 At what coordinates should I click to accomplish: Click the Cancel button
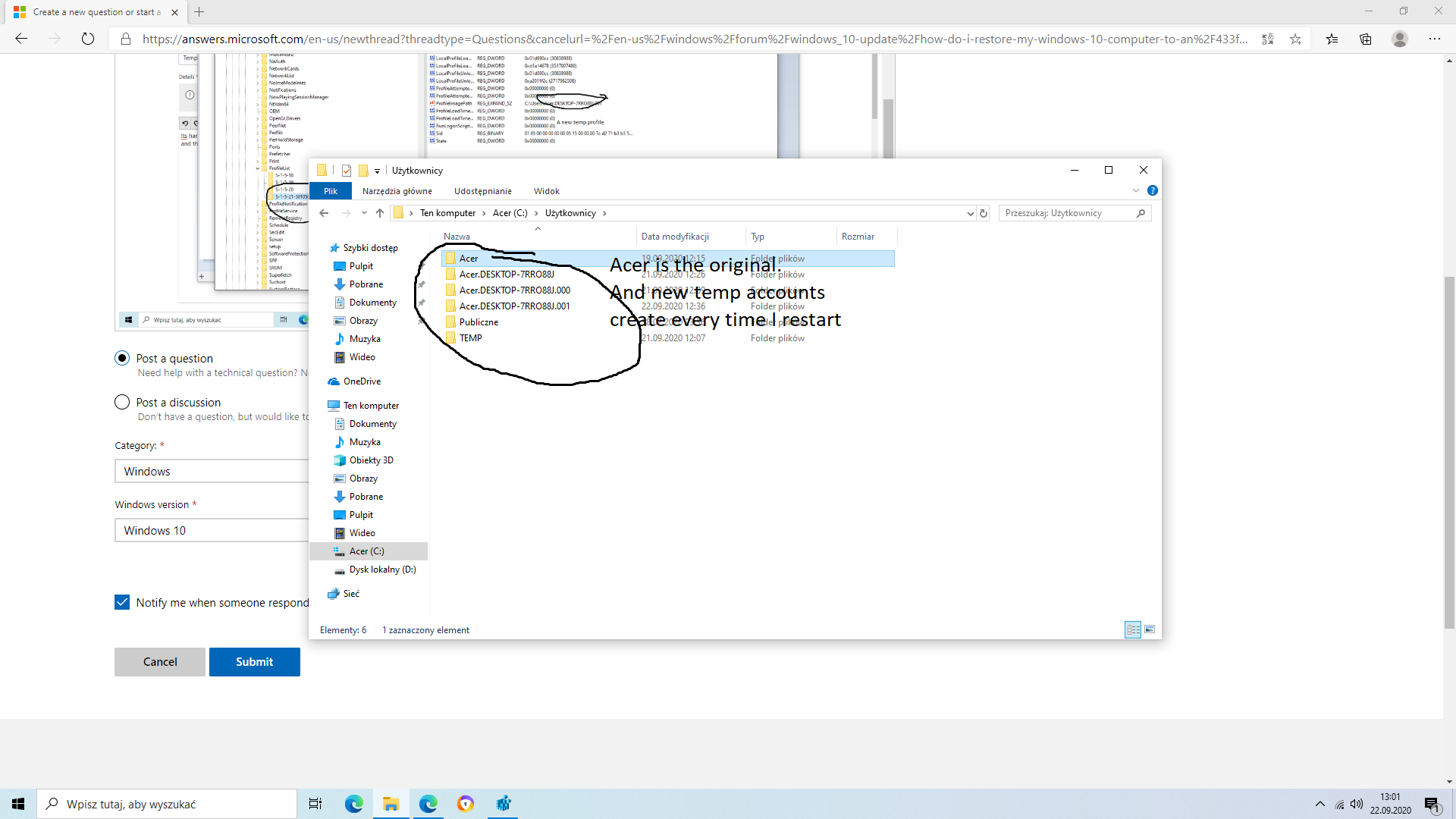pyautogui.click(x=160, y=661)
